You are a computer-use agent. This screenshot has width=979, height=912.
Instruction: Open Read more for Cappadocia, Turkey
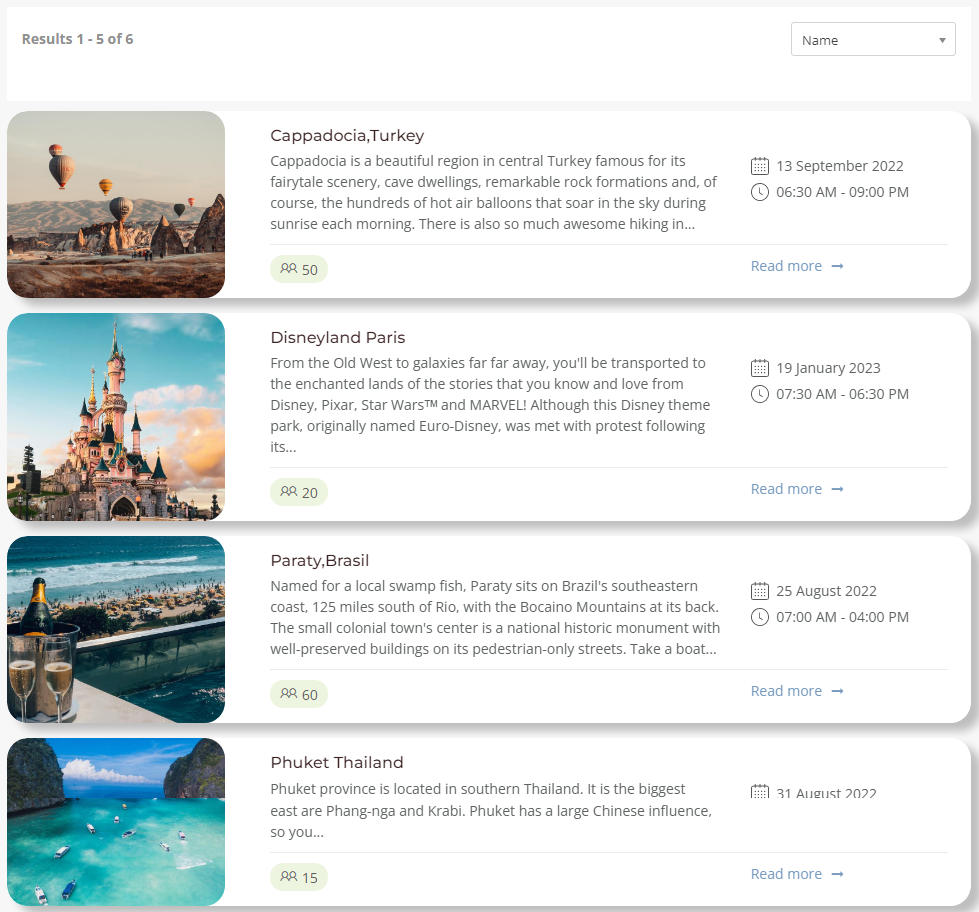click(796, 266)
